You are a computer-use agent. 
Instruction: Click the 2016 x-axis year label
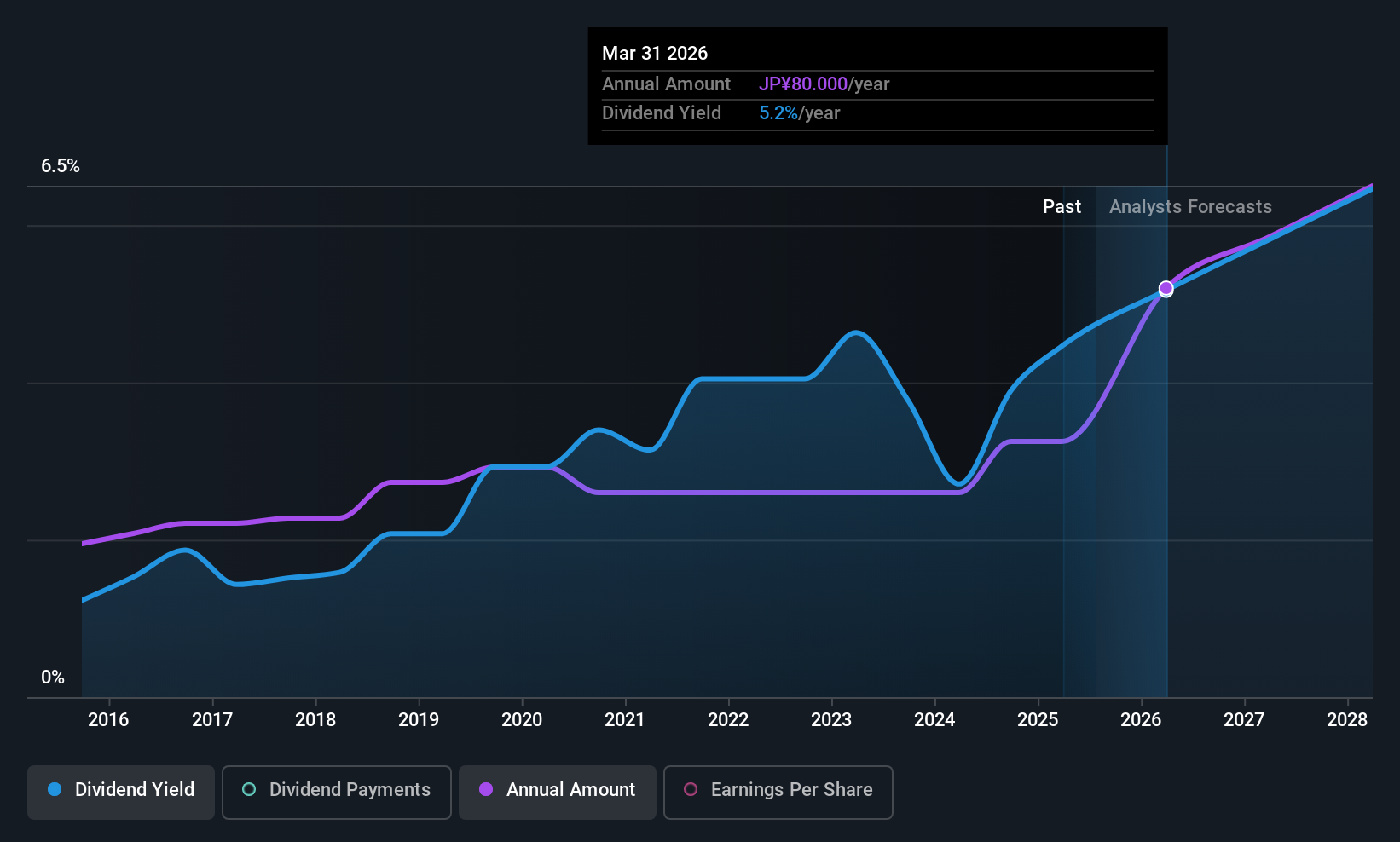[108, 720]
